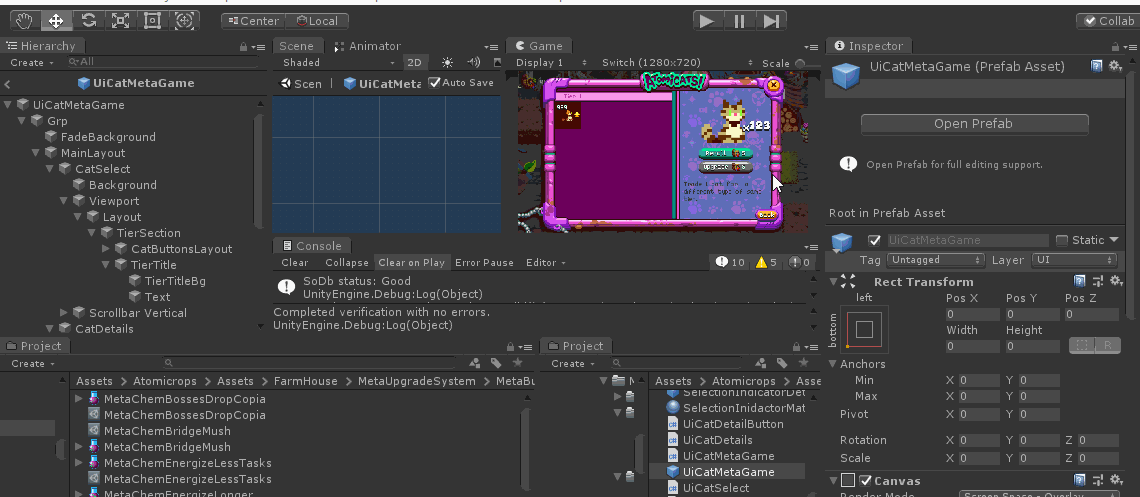
Task: Click the Step frame button
Action: pos(771,21)
